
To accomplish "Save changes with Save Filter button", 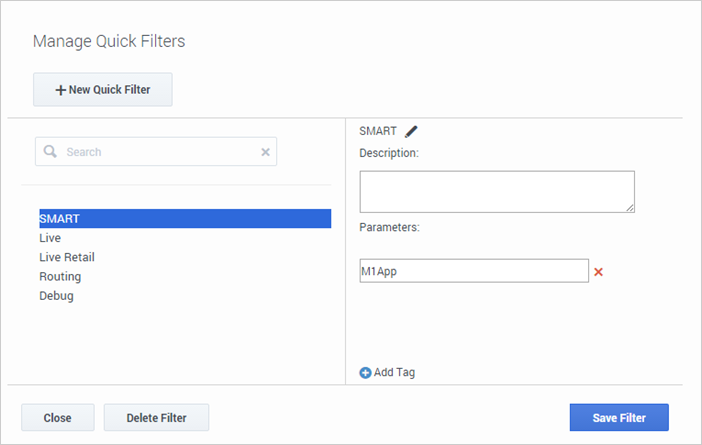I will (x=619, y=418).
